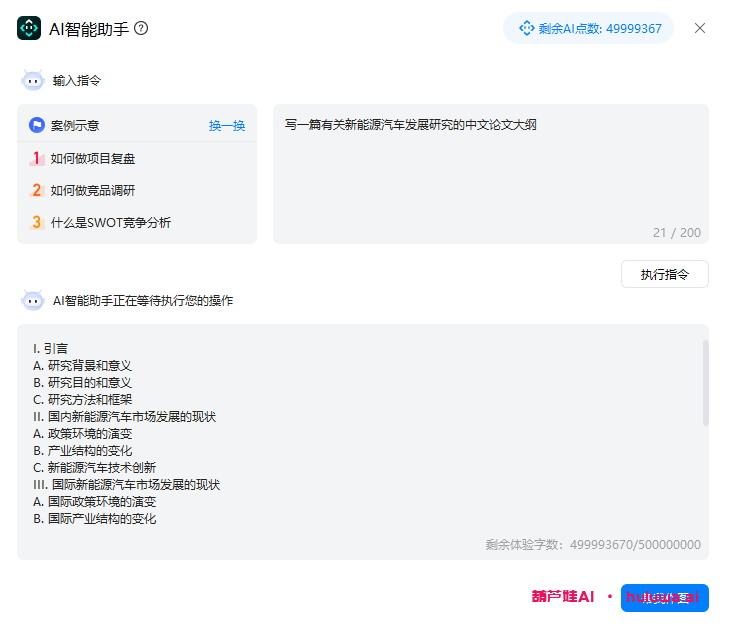729x632 pixels.
Task: Click the 剩余体验字数 counter text
Action: pos(592,545)
